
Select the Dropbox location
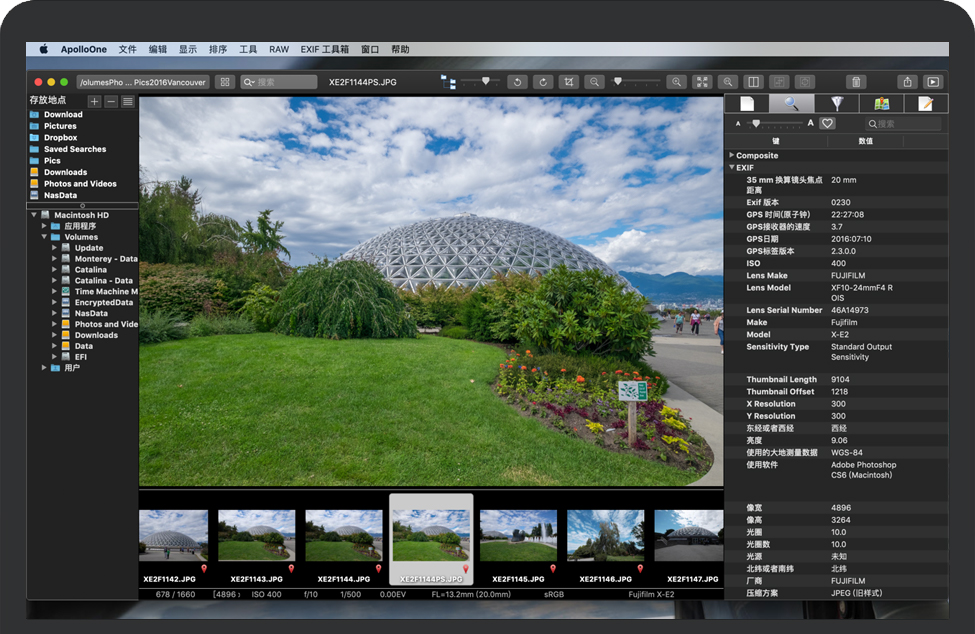click(x=60, y=138)
